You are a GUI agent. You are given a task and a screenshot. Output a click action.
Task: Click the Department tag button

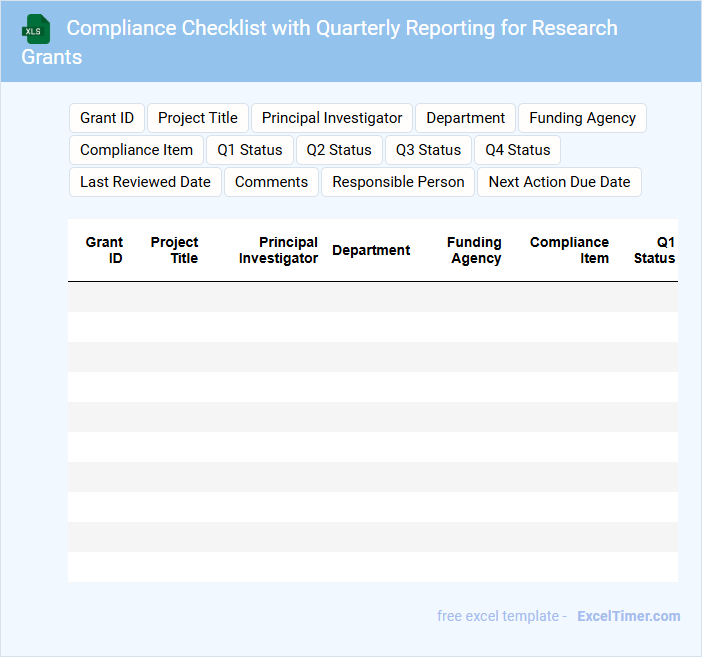(466, 118)
